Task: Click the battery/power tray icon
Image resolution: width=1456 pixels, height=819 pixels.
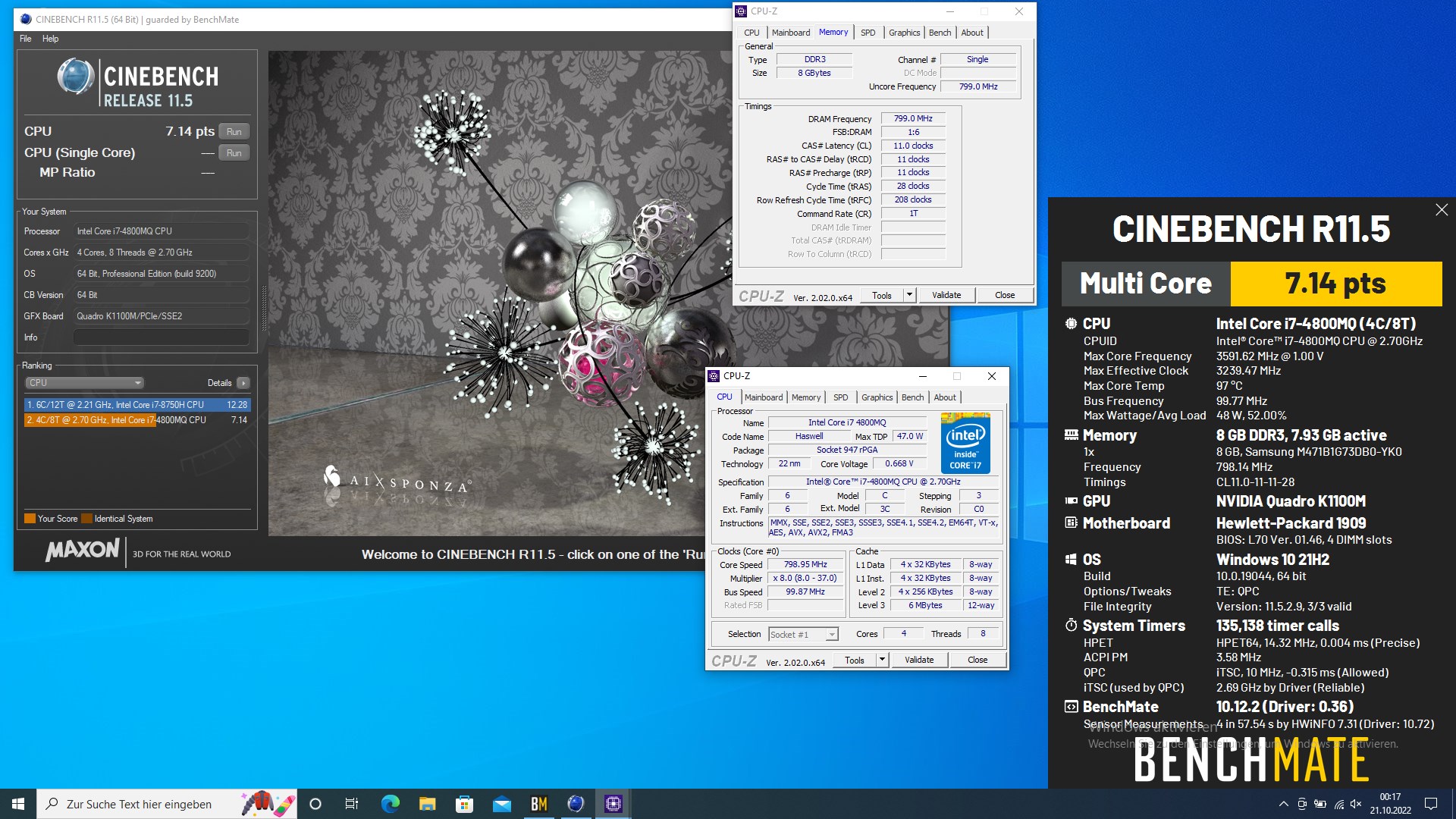Action: pyautogui.click(x=1320, y=804)
